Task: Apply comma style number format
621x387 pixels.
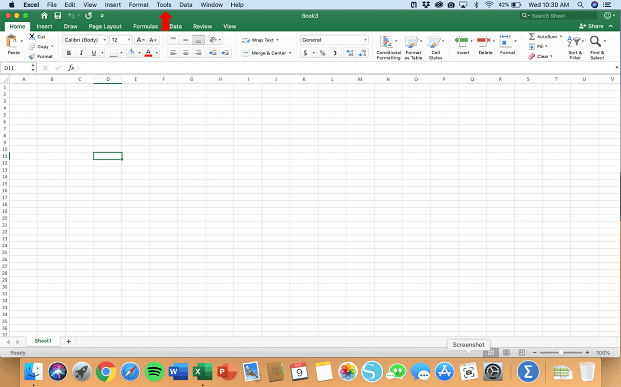Action: point(335,53)
